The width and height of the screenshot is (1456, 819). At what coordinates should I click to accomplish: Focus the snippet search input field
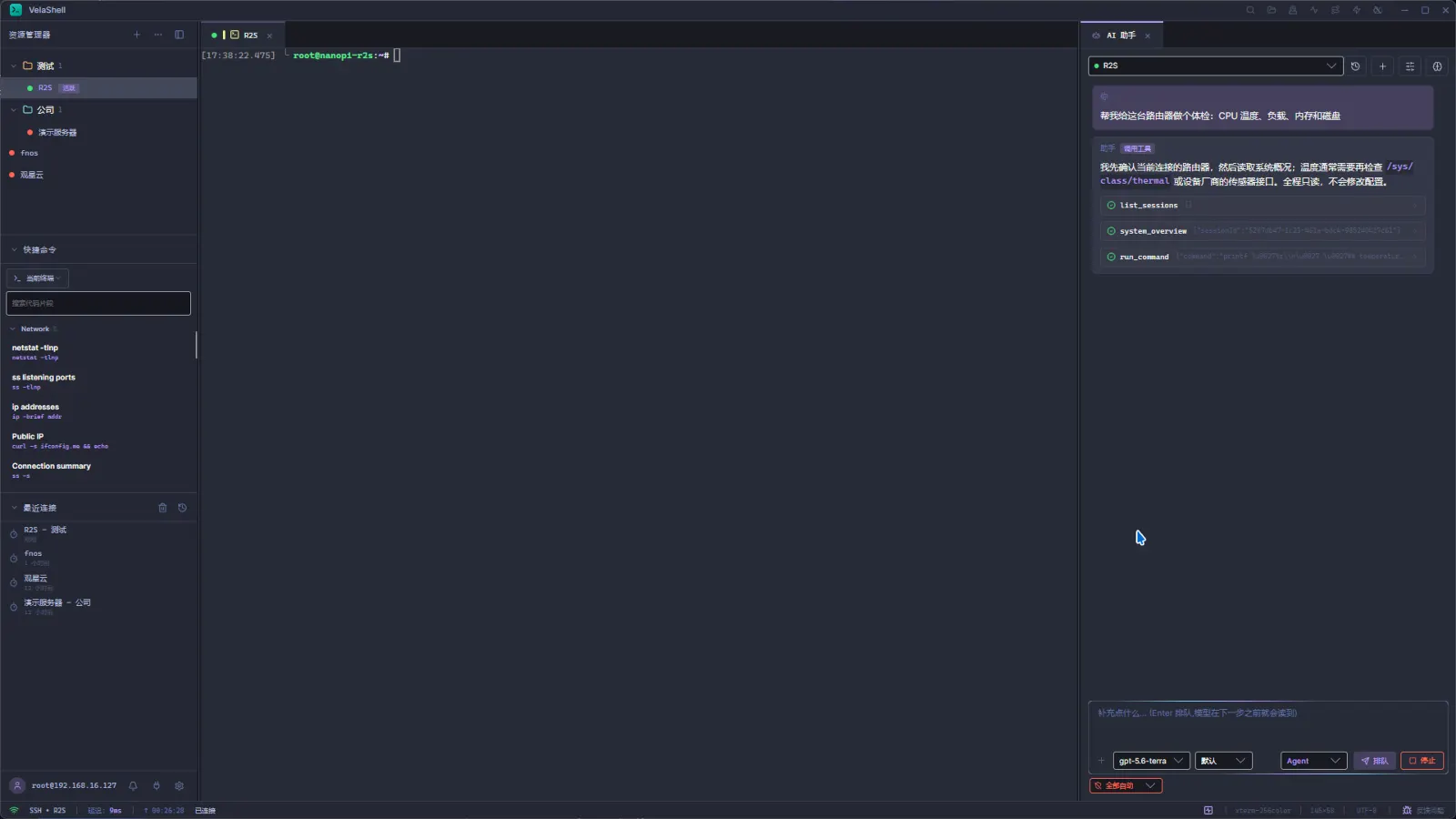coord(98,303)
